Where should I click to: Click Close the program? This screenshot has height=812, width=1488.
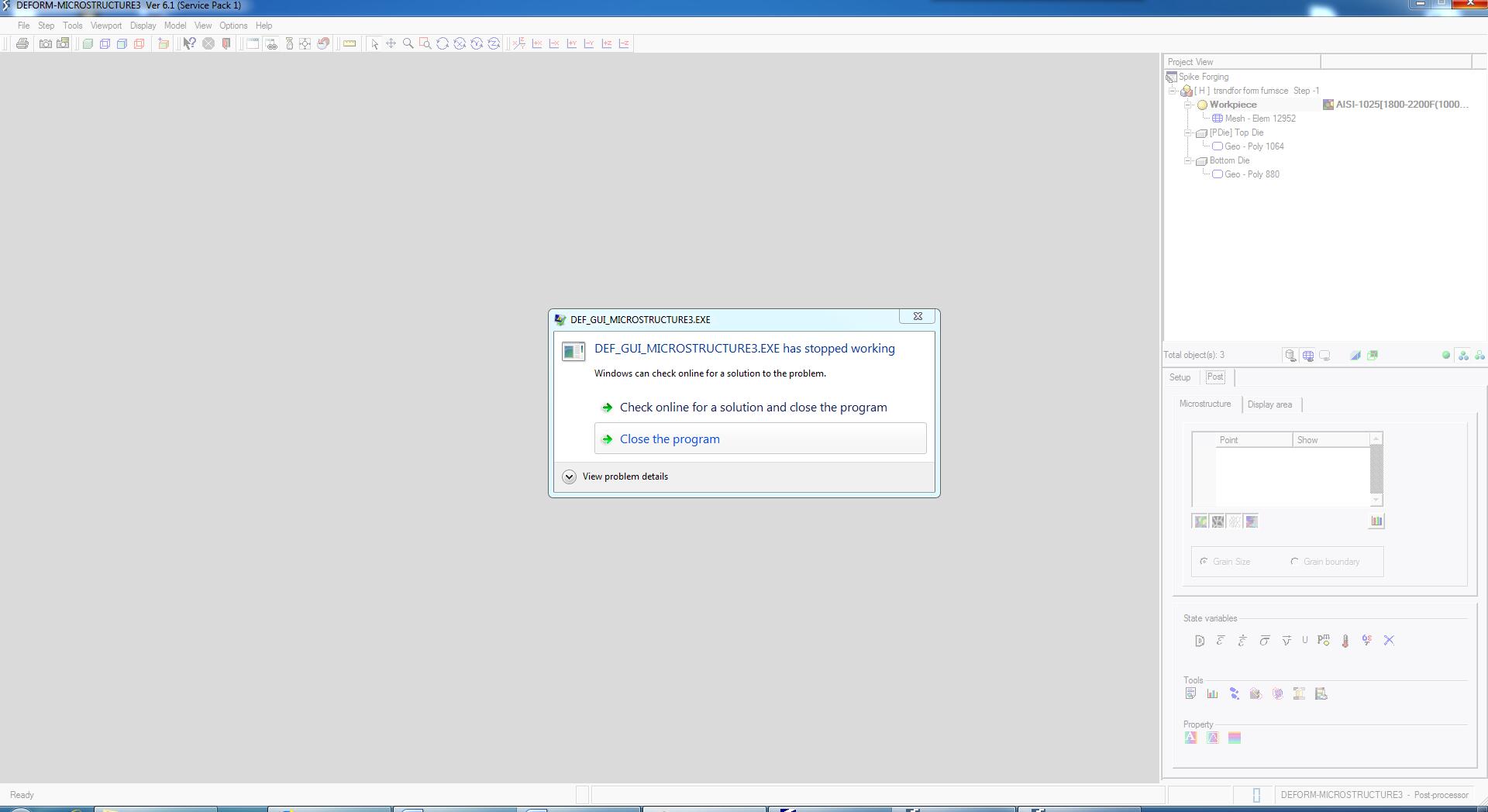[x=760, y=439]
